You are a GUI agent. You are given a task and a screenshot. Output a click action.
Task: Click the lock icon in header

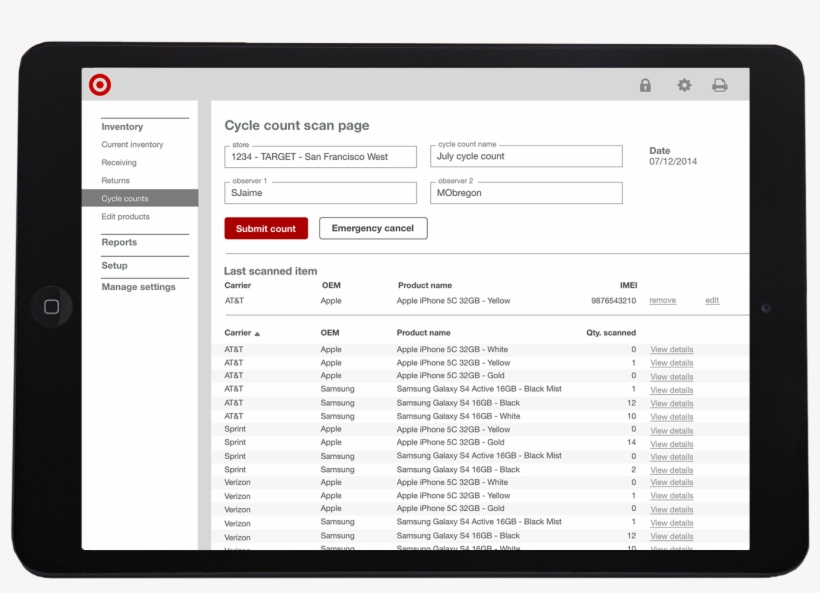(x=645, y=86)
